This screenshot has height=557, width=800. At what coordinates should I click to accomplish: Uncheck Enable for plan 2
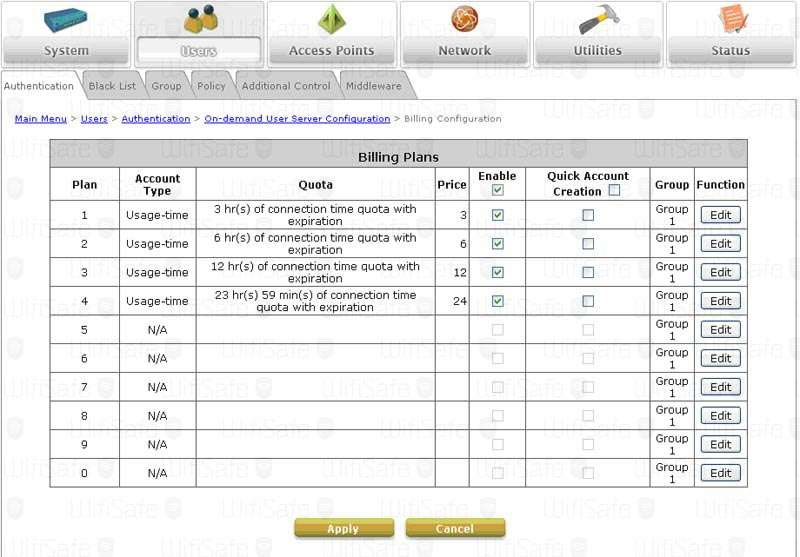(x=497, y=244)
